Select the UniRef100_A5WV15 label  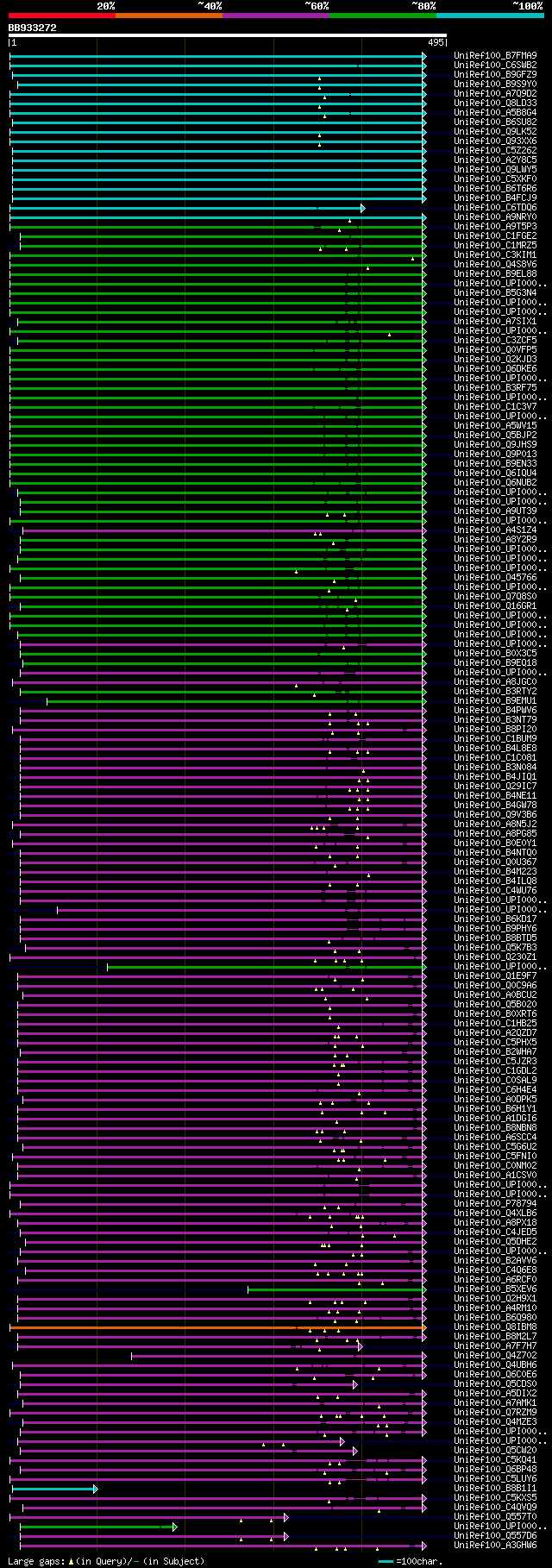coord(495,425)
